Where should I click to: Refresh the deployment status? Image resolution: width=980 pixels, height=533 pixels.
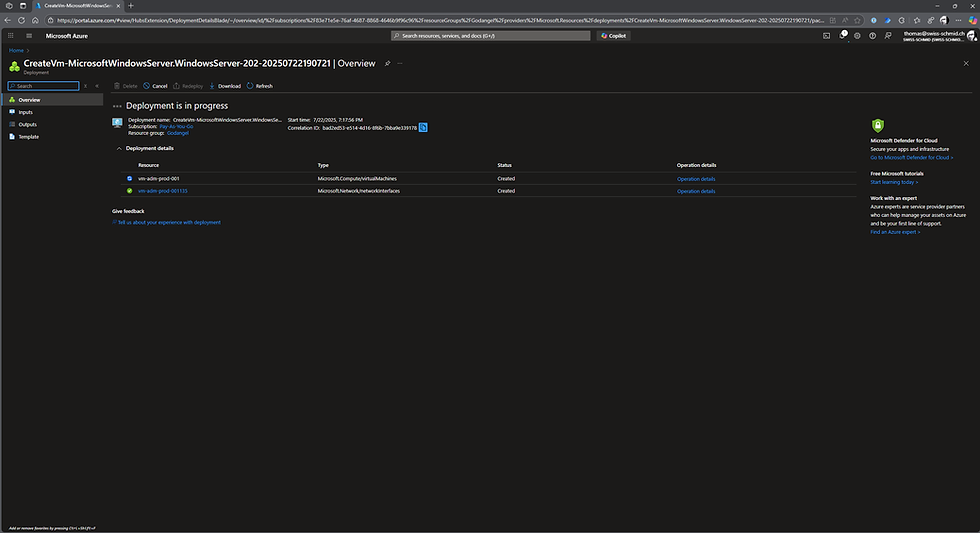(260, 86)
